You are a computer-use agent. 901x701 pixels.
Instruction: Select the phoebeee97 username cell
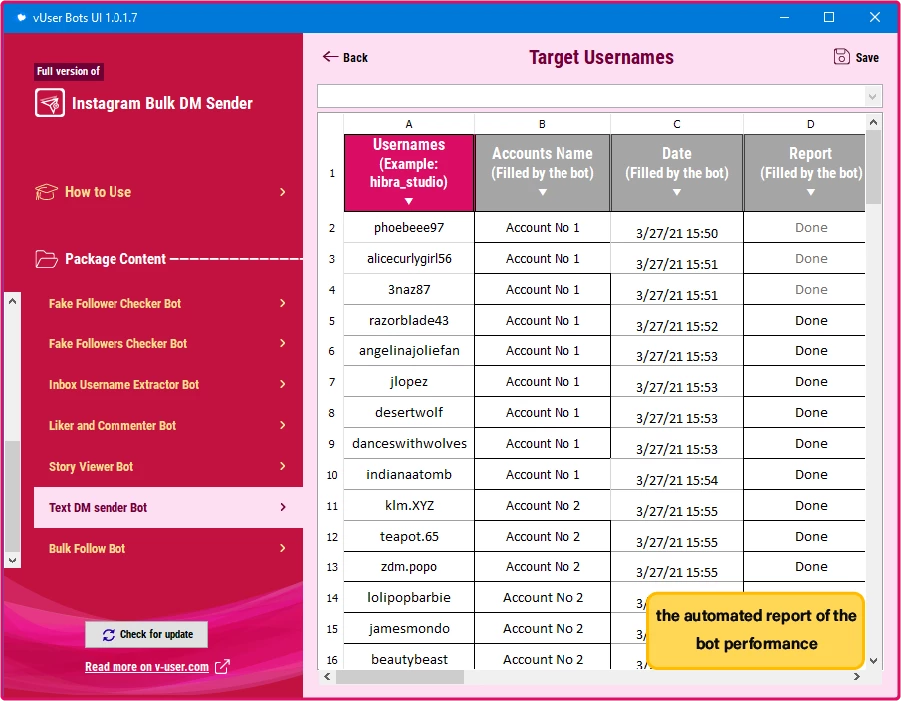click(409, 228)
